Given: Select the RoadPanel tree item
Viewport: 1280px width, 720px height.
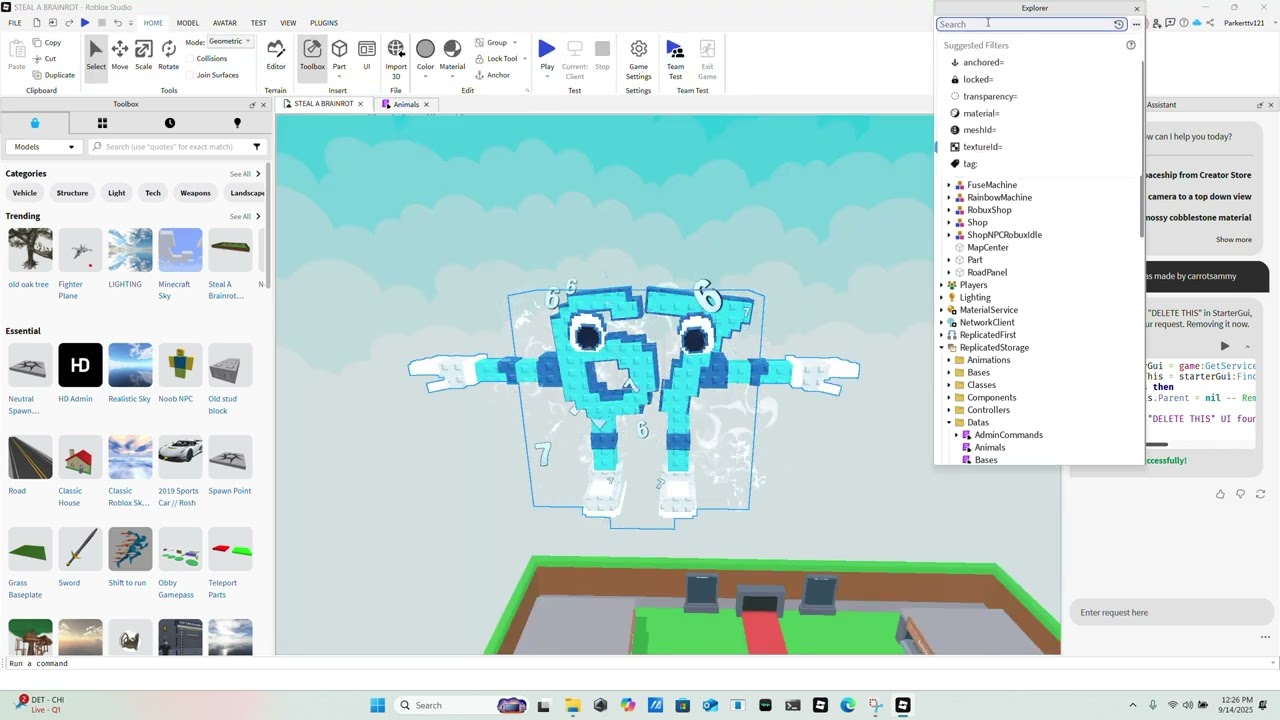Looking at the screenshot, I should coord(987,273).
